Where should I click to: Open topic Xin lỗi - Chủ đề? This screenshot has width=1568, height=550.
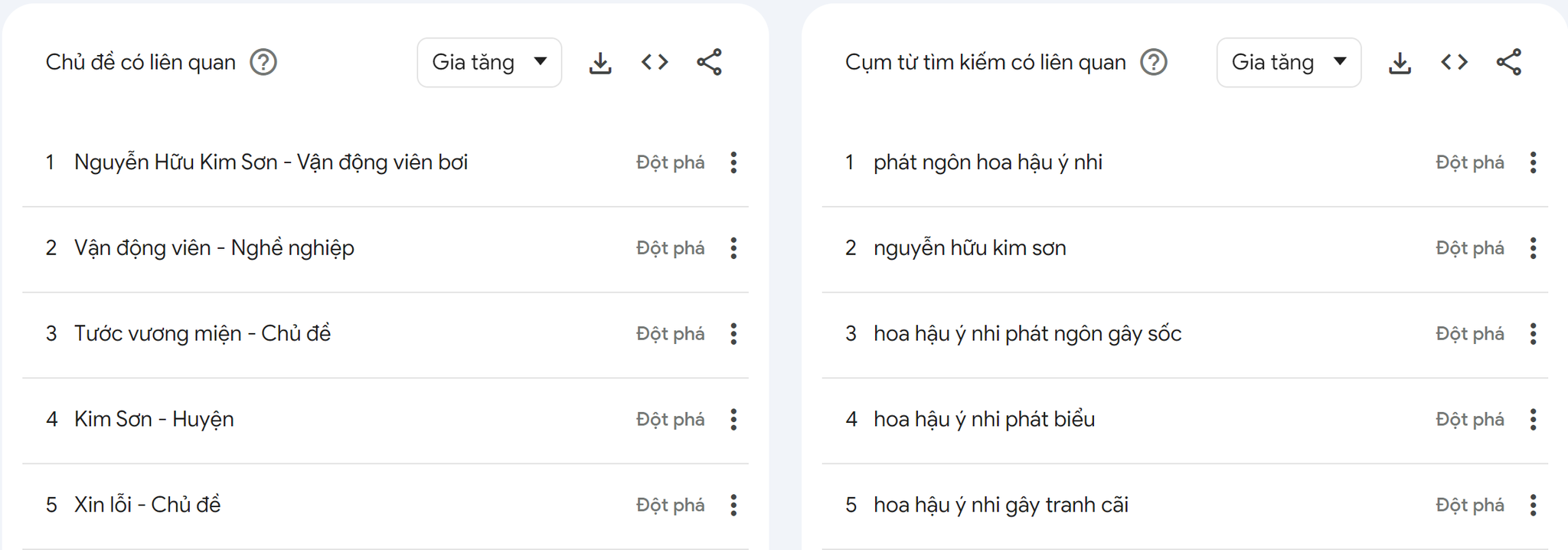click(148, 506)
